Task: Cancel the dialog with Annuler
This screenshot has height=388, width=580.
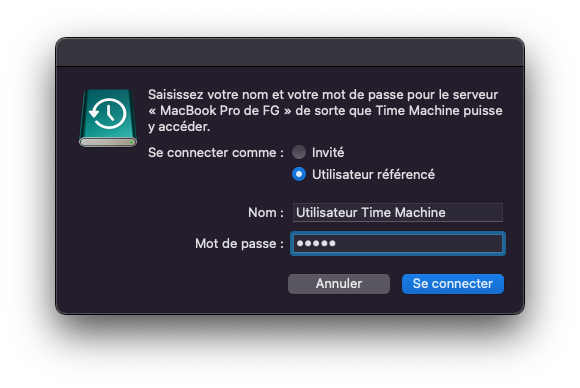Action: pos(339,284)
